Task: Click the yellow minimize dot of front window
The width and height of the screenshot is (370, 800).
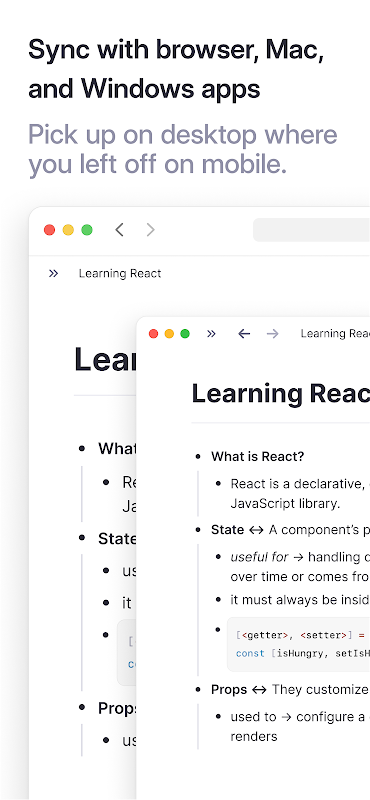Action: [169, 334]
